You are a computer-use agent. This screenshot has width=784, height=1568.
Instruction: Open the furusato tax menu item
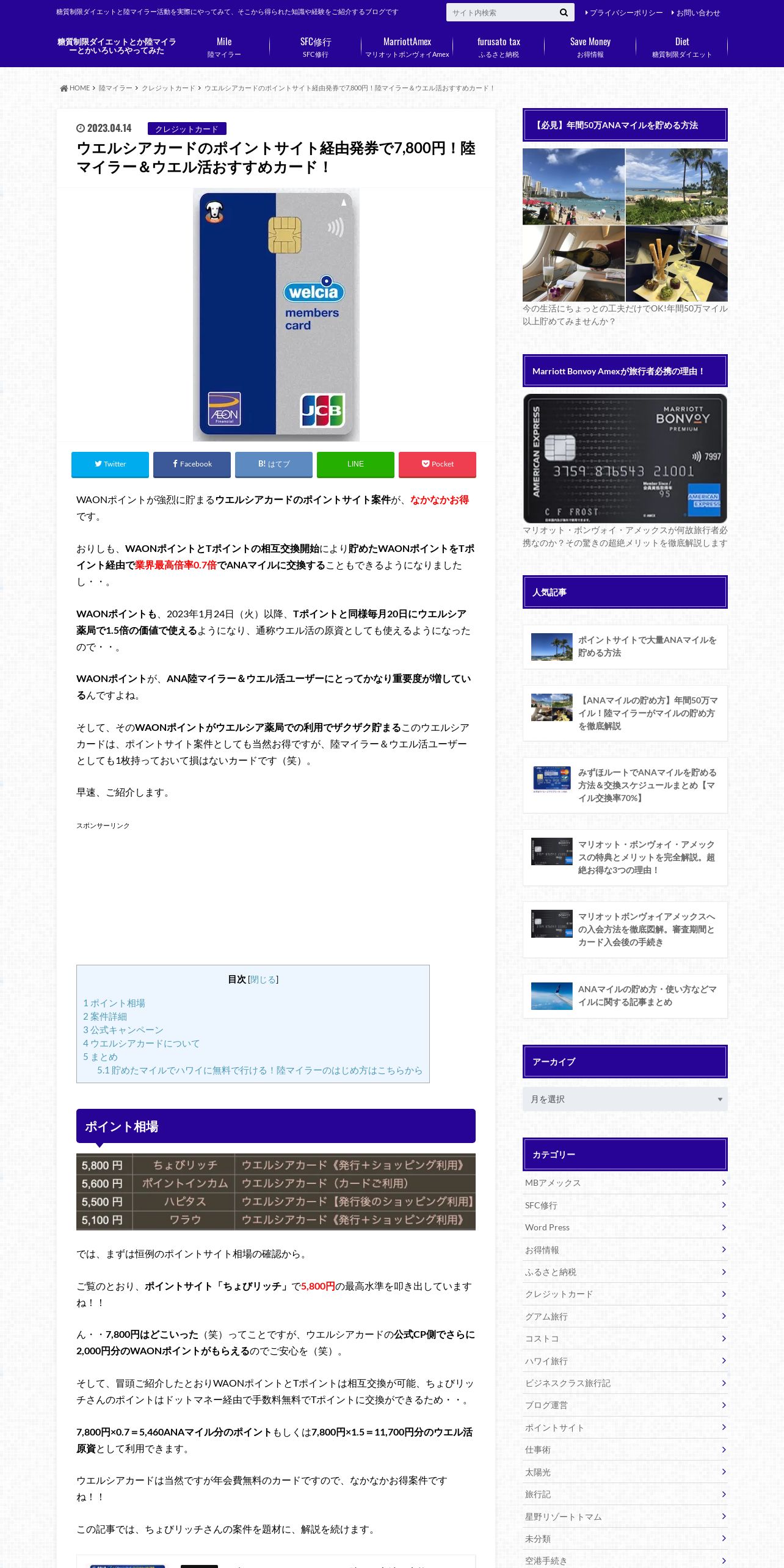499,47
